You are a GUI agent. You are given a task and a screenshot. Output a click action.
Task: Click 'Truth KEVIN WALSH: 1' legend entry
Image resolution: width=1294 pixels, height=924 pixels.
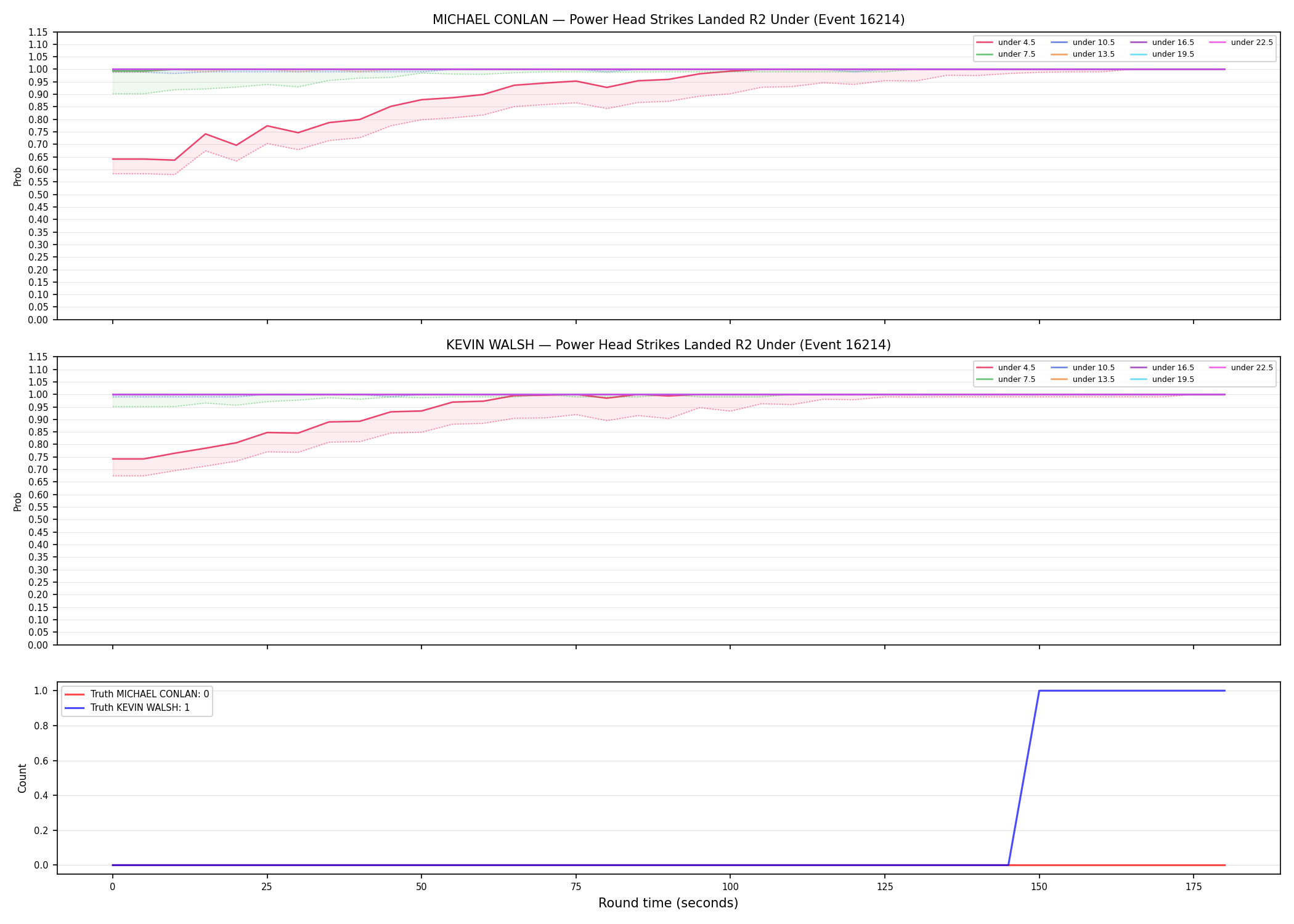point(128,708)
